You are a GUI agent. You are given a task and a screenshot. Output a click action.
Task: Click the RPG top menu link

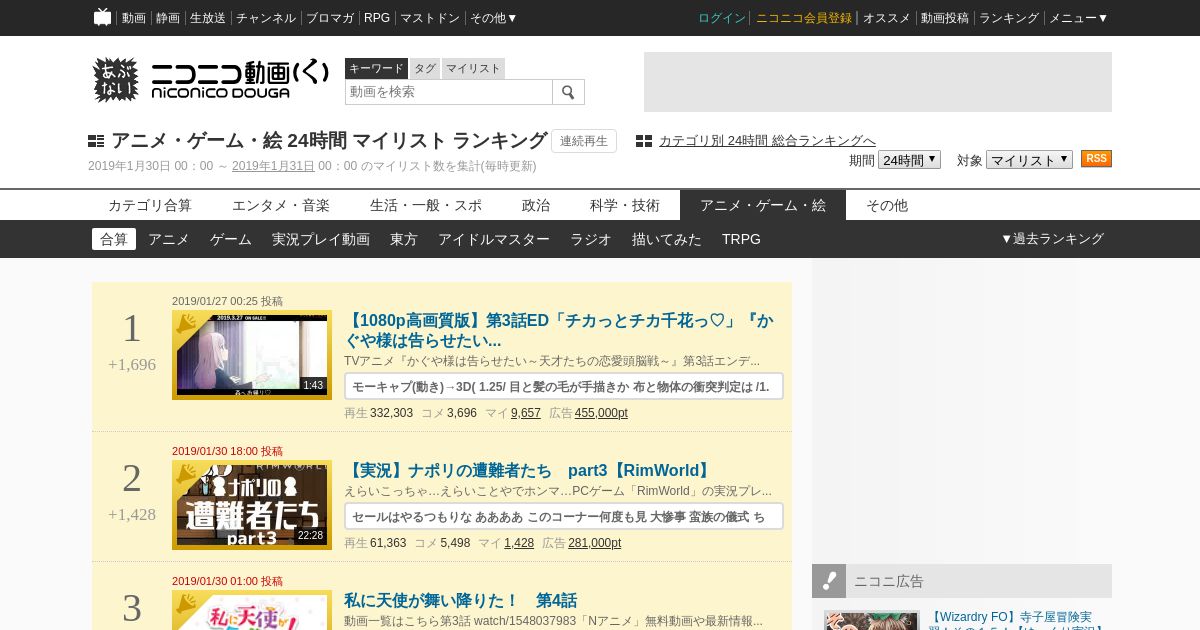pyautogui.click(x=377, y=18)
